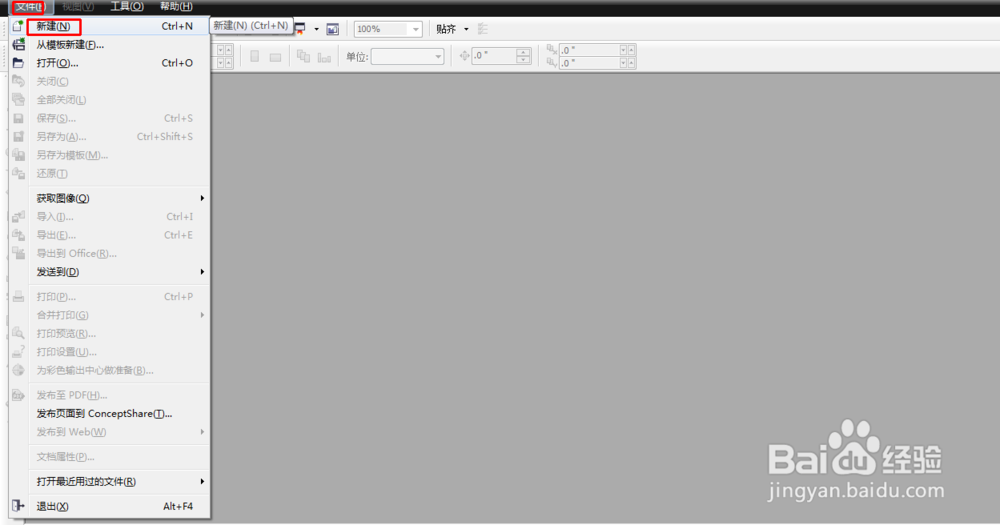Click duplicate distance Y .0" field
Image resolution: width=1000 pixels, height=525 pixels.
(x=589, y=63)
